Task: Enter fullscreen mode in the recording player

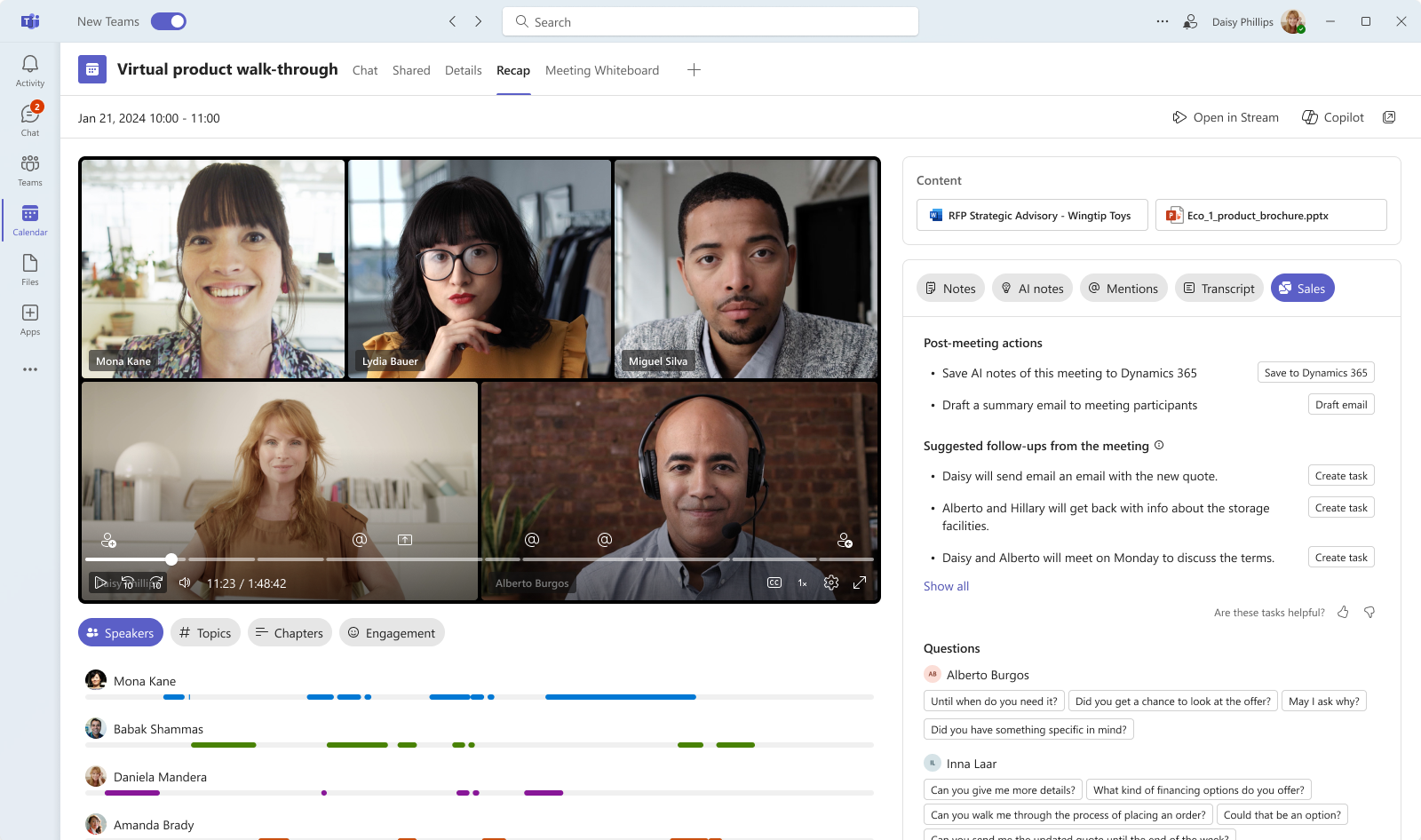Action: tap(860, 582)
